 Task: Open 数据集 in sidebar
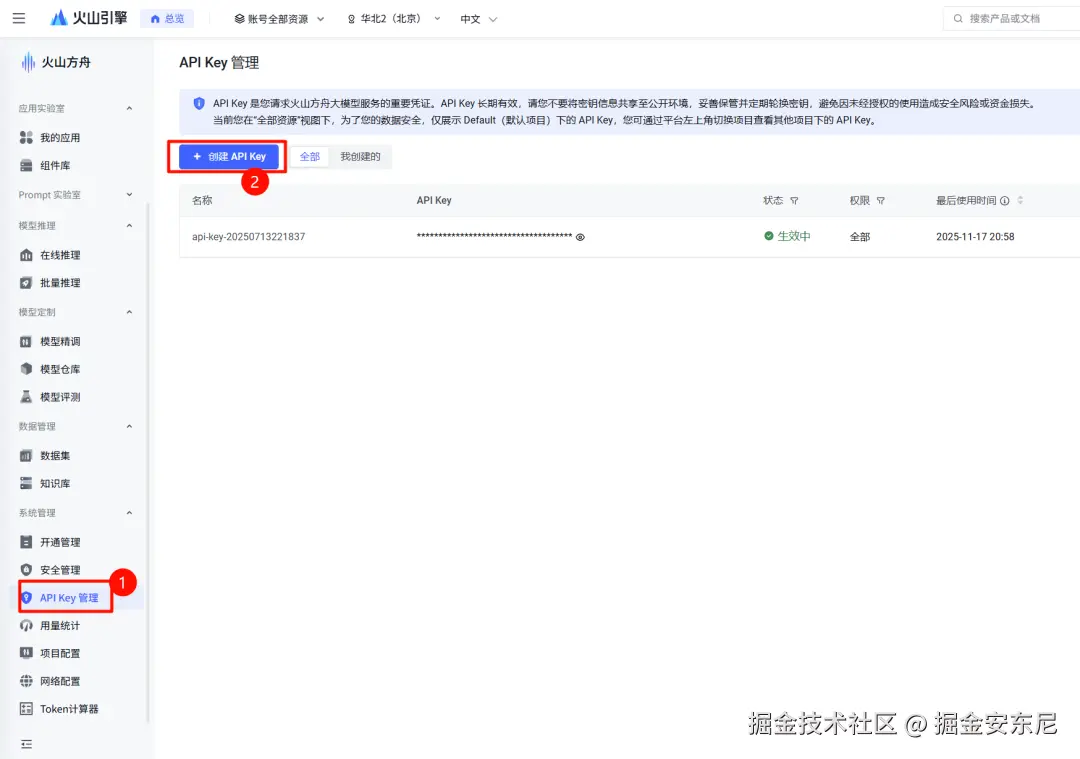tap(55, 455)
